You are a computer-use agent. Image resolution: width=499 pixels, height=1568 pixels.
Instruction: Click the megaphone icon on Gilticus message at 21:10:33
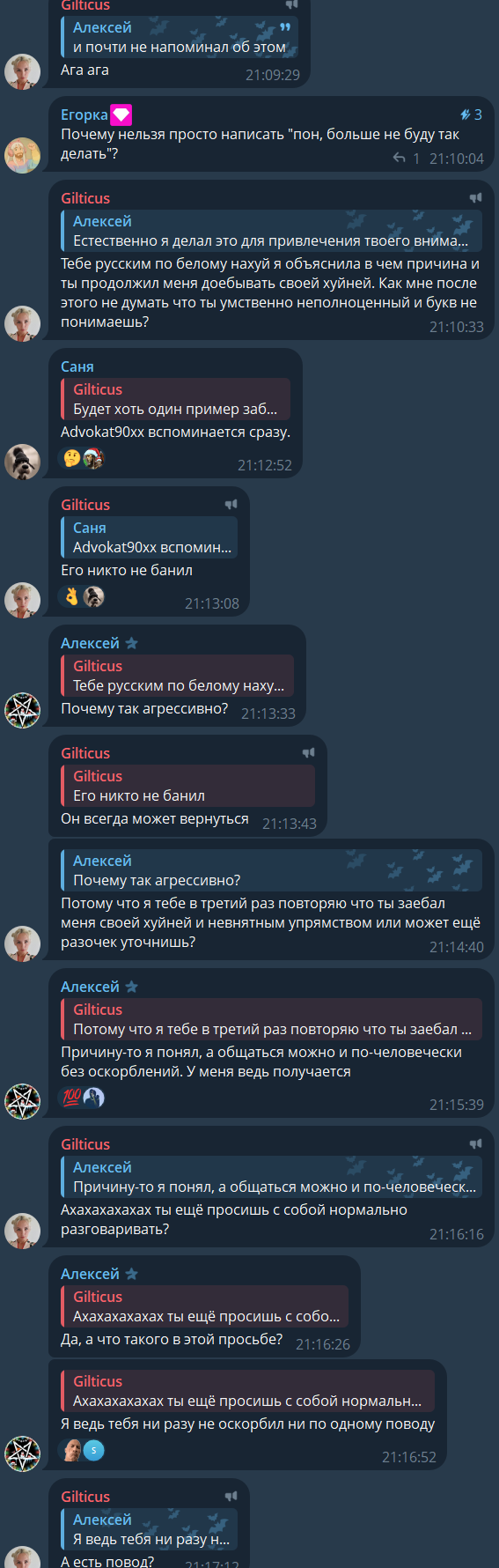tap(476, 198)
